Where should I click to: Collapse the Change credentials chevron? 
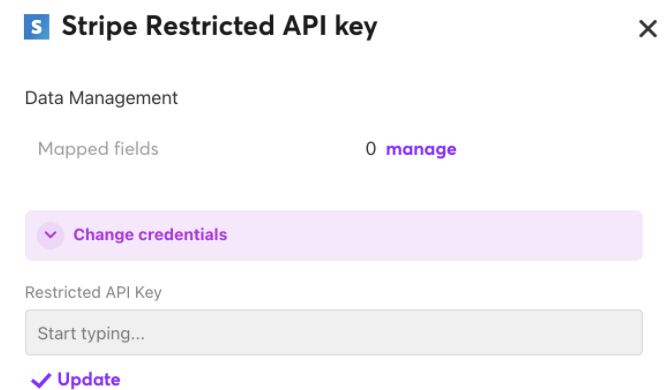50,235
